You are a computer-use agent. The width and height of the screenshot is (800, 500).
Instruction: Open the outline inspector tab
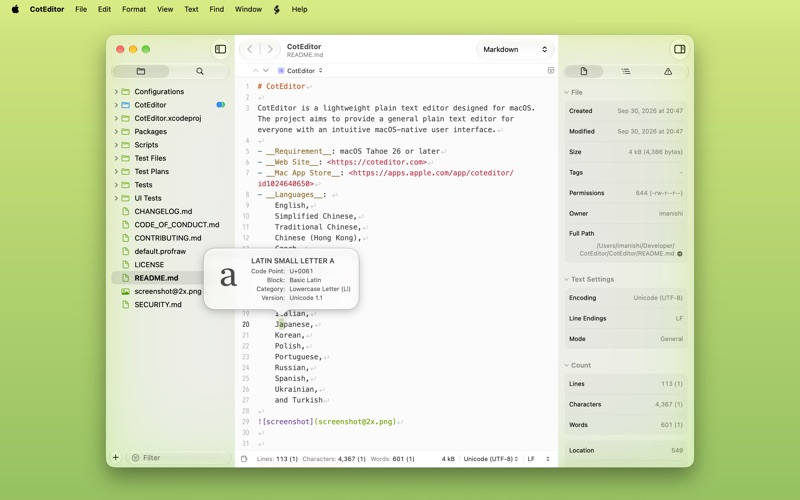[x=626, y=71]
